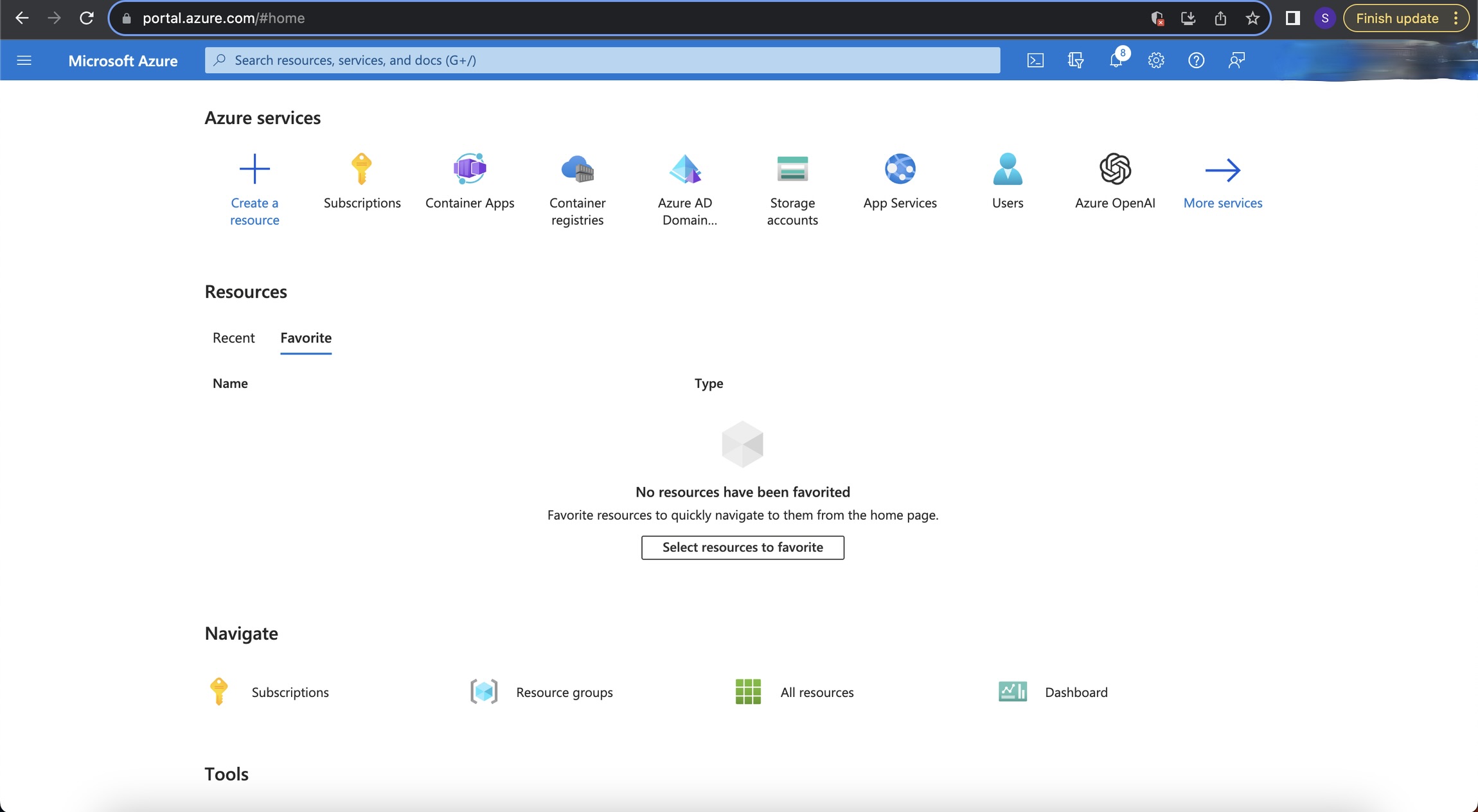Navigate to Resource groups
The height and width of the screenshot is (812, 1478).
pyautogui.click(x=564, y=692)
